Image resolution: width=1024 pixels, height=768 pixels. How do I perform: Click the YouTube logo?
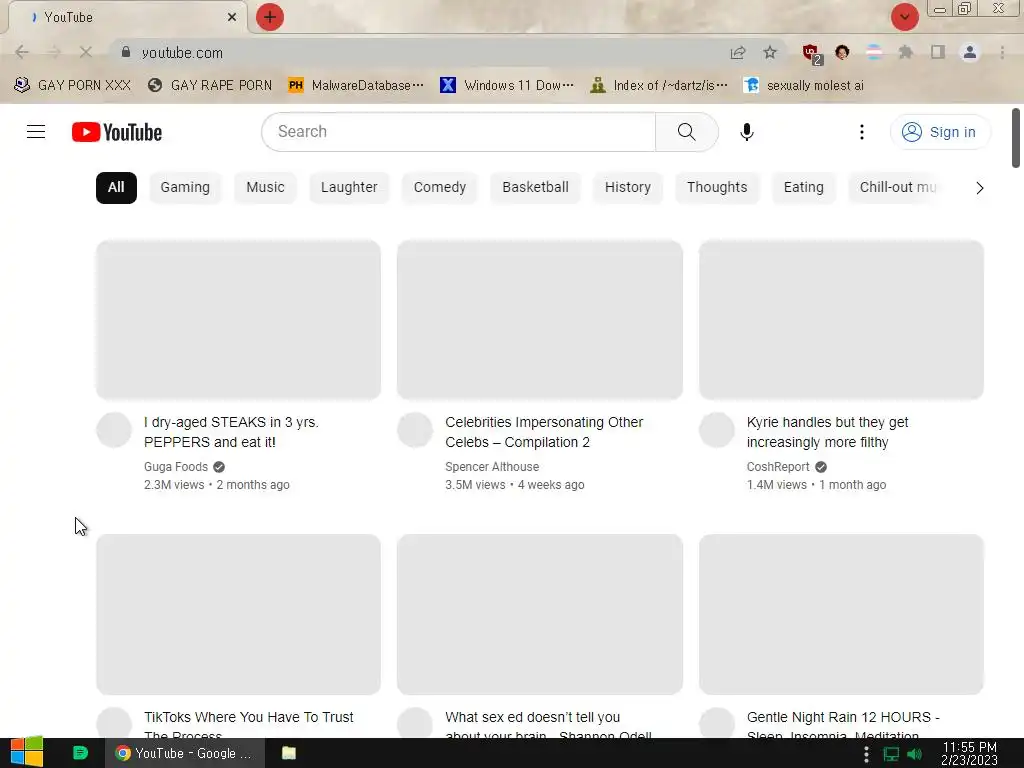(117, 132)
